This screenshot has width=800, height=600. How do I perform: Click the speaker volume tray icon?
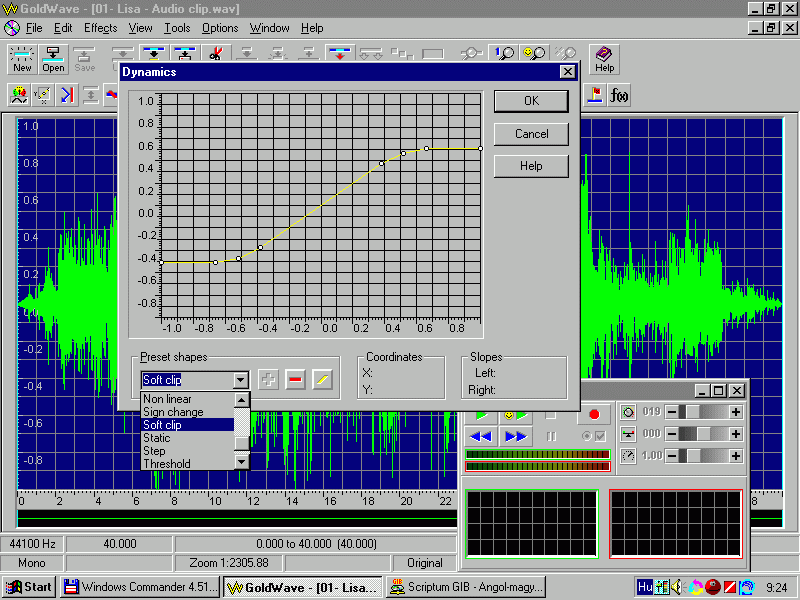tap(677, 587)
